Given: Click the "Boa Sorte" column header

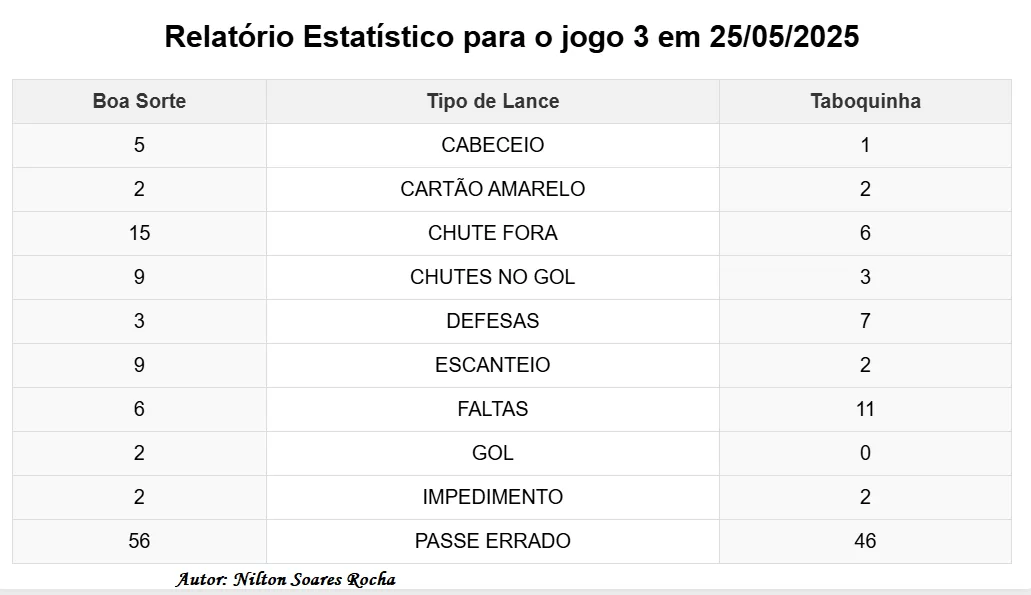Looking at the screenshot, I should pos(139,101).
